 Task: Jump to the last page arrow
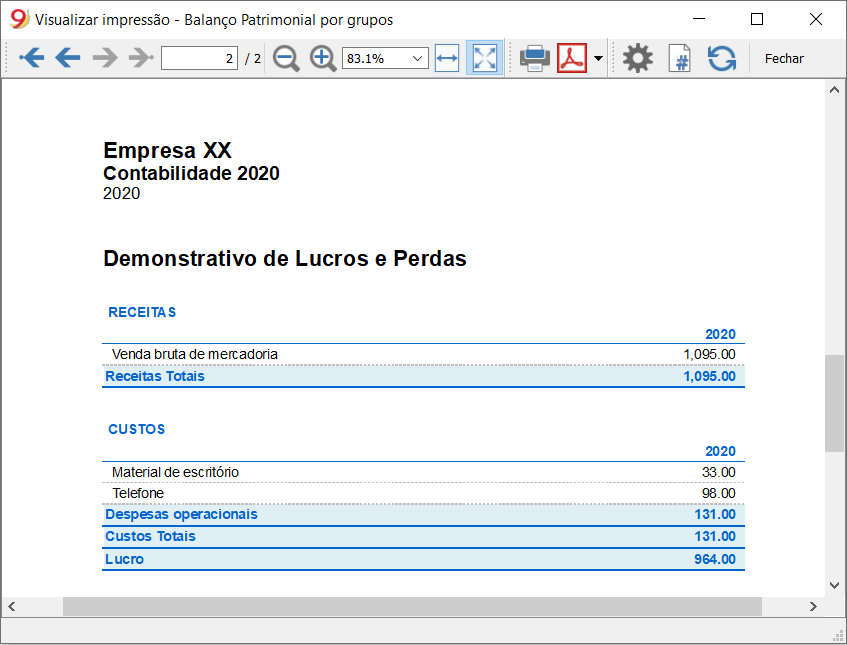click(141, 58)
